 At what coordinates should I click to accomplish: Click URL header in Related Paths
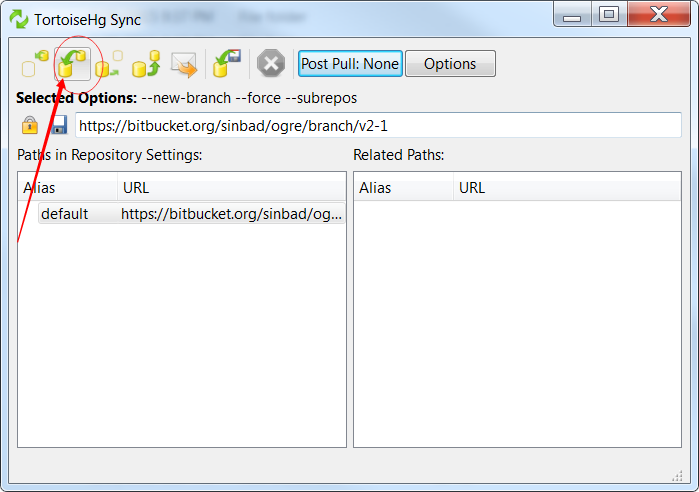point(567,188)
